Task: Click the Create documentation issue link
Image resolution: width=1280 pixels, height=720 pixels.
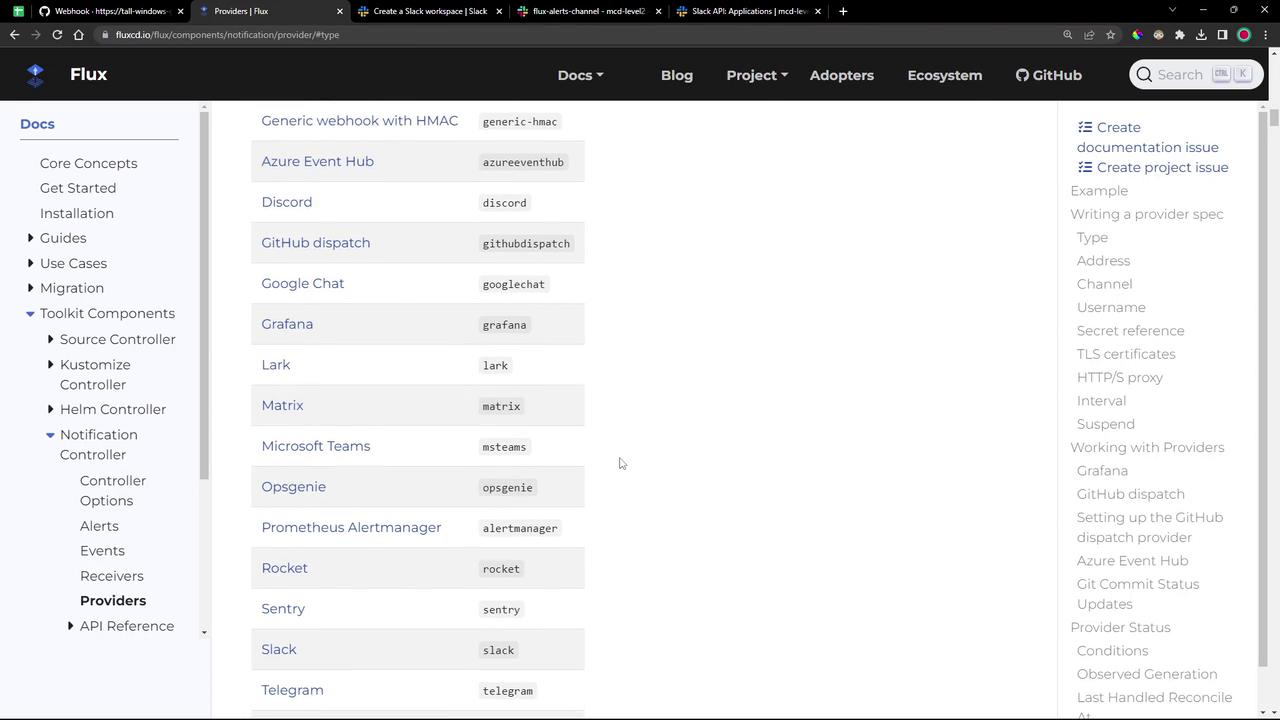Action: (x=1148, y=137)
